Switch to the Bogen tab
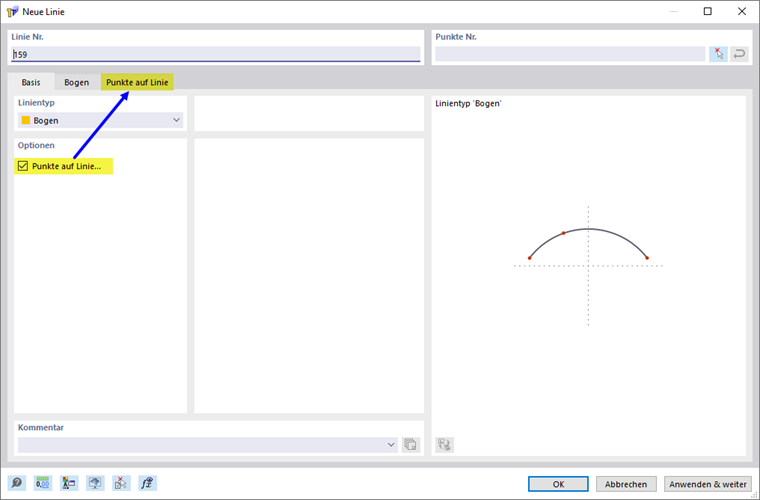This screenshot has height=500, width=760. [x=77, y=82]
